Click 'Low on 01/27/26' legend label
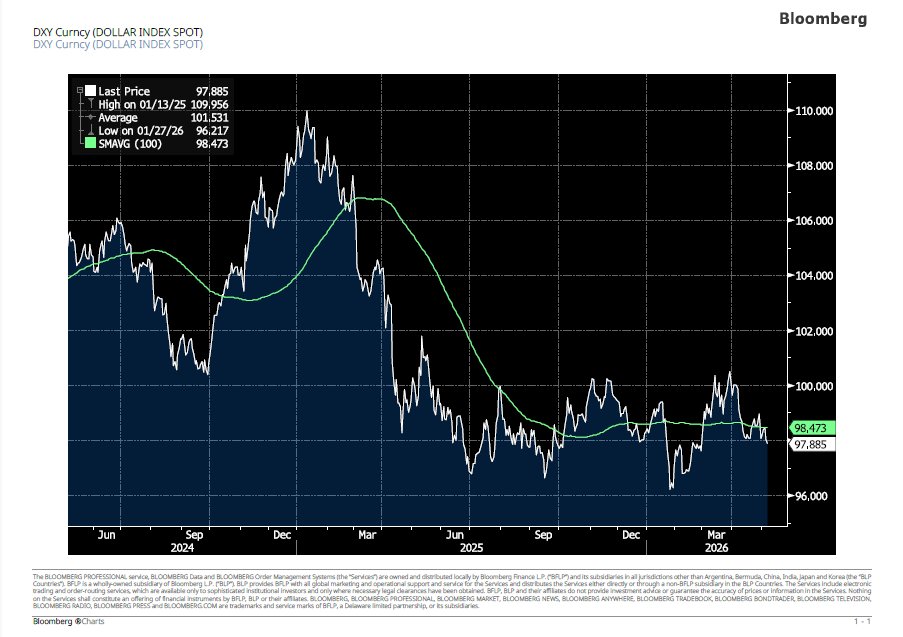This screenshot has width=903, height=637. point(141,131)
